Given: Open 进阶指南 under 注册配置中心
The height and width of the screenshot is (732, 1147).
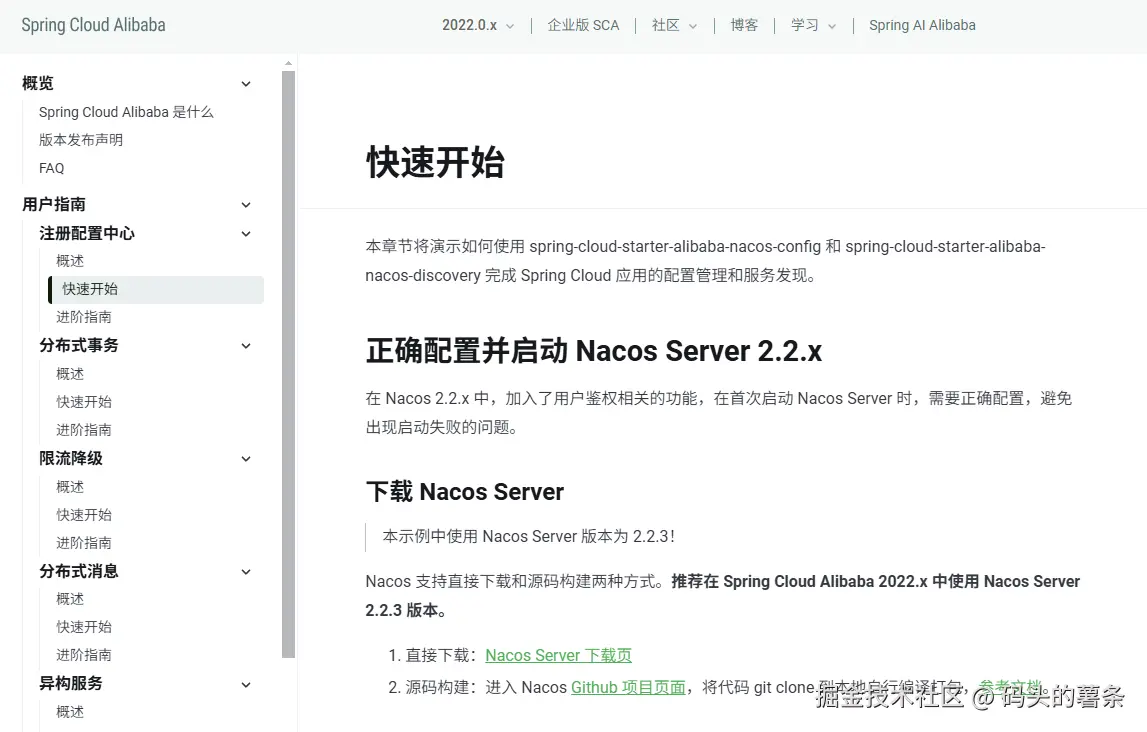Looking at the screenshot, I should (84, 317).
